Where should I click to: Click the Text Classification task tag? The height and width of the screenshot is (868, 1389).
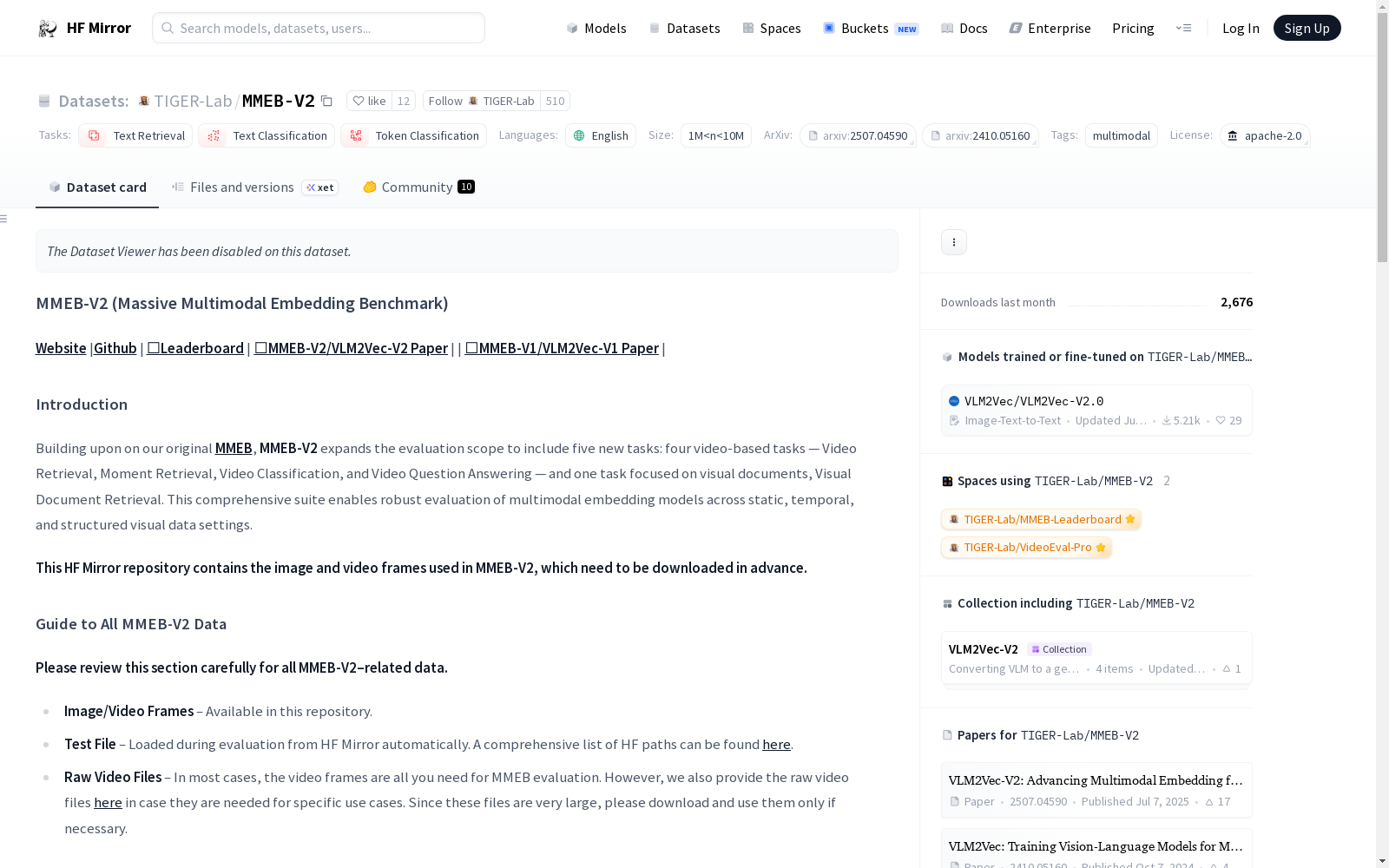267,135
